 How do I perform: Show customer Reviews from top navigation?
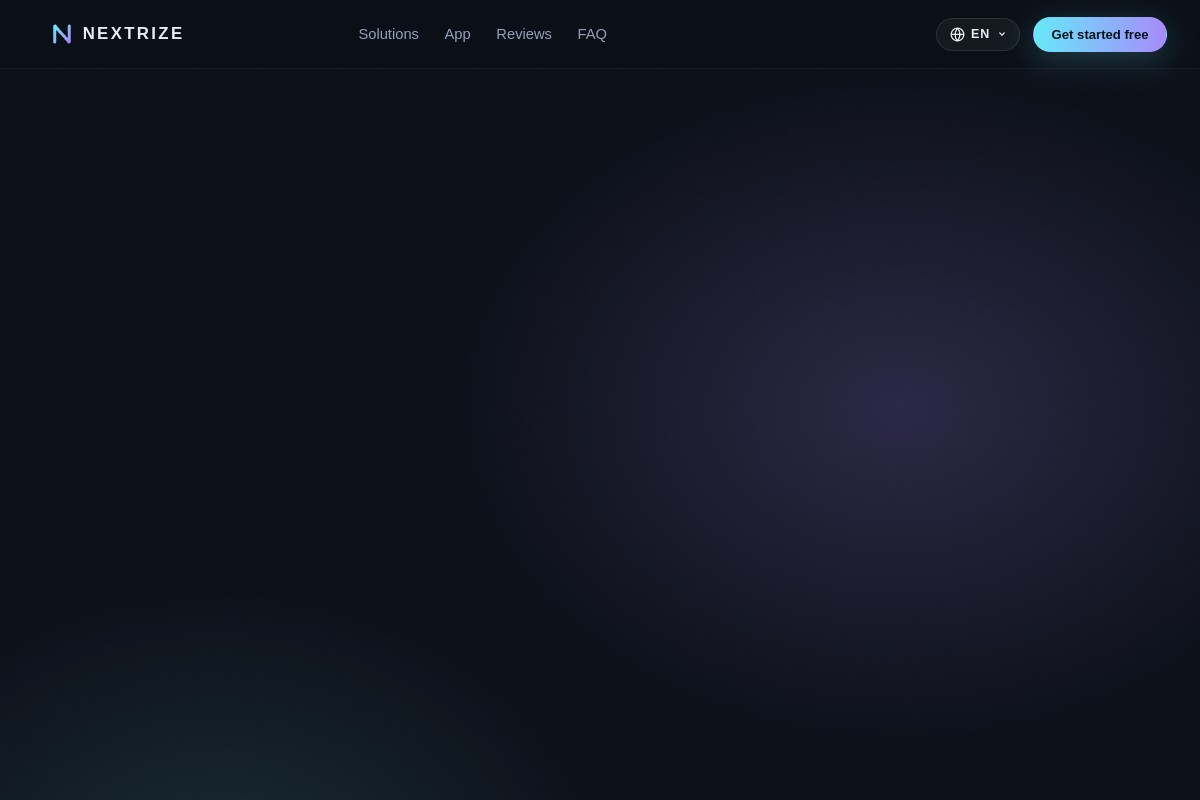tap(524, 34)
